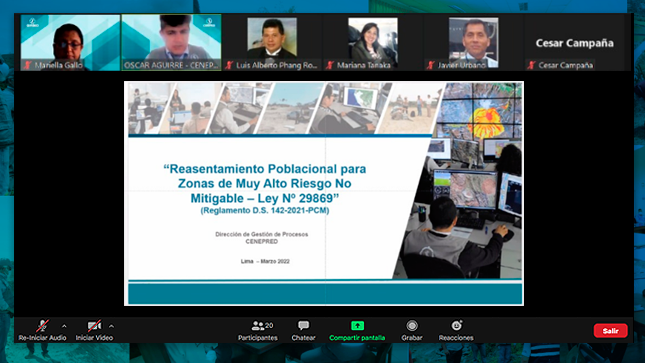Click Javier Urbano's participant tile
The width and height of the screenshot is (645, 363).
pos(473,42)
